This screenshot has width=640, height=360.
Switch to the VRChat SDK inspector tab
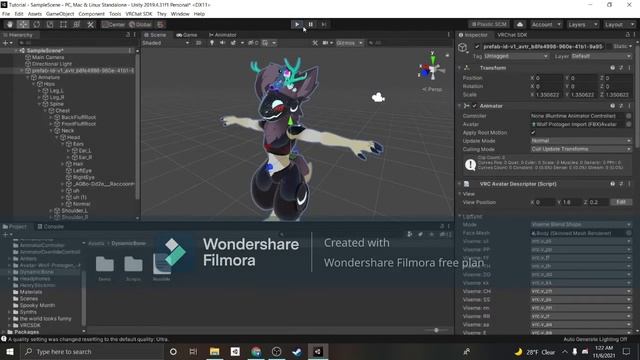[512, 35]
